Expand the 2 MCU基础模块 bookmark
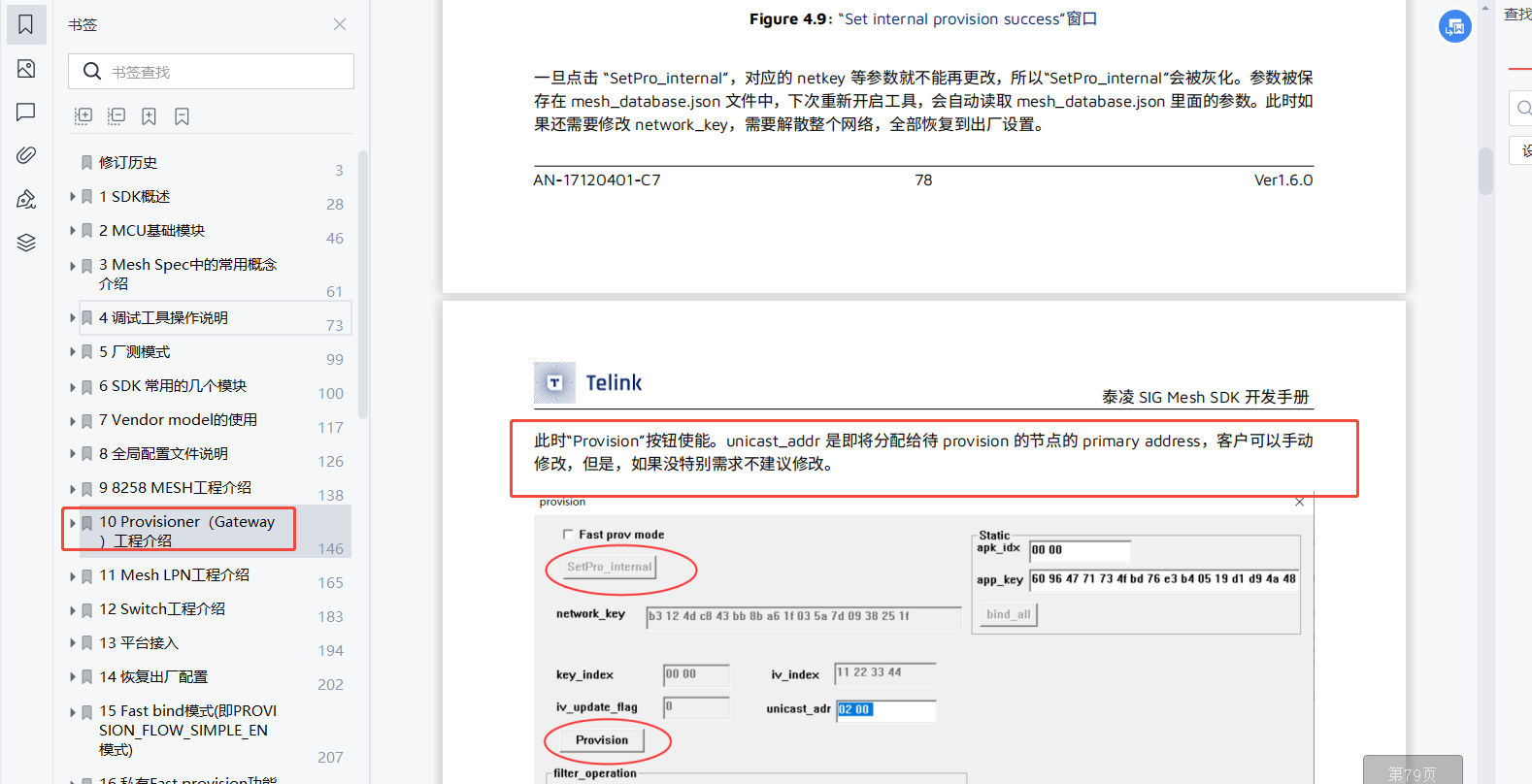The width and height of the screenshot is (1532, 784). tap(73, 231)
